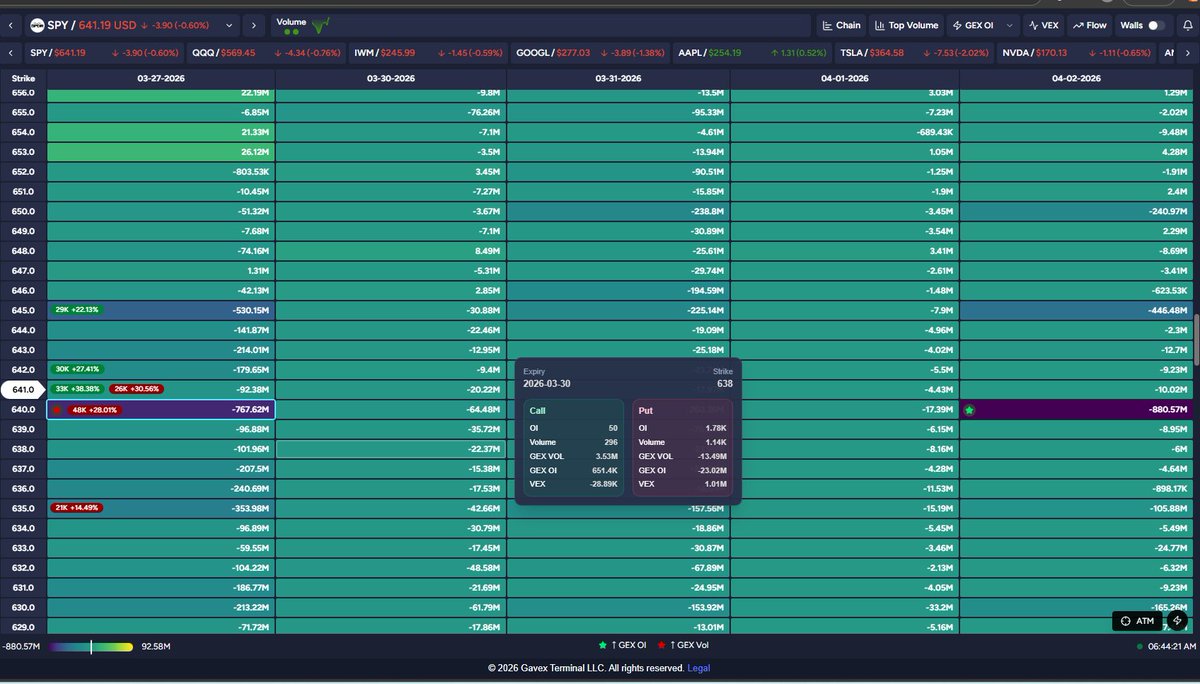This screenshot has height=684, width=1200.
Task: Click the ATM button
Action: click(1137, 621)
